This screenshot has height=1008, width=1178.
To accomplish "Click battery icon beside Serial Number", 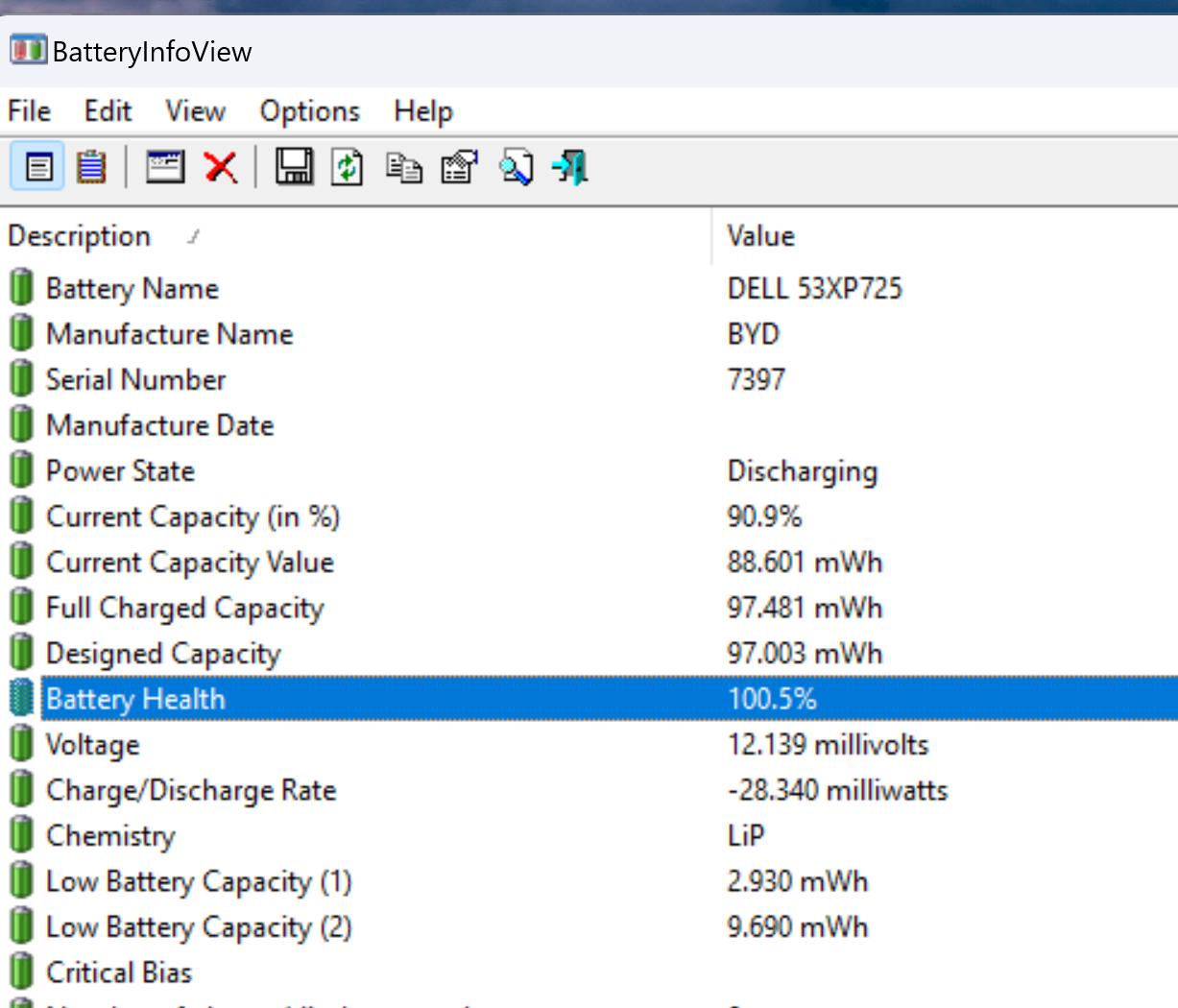I will point(21,379).
